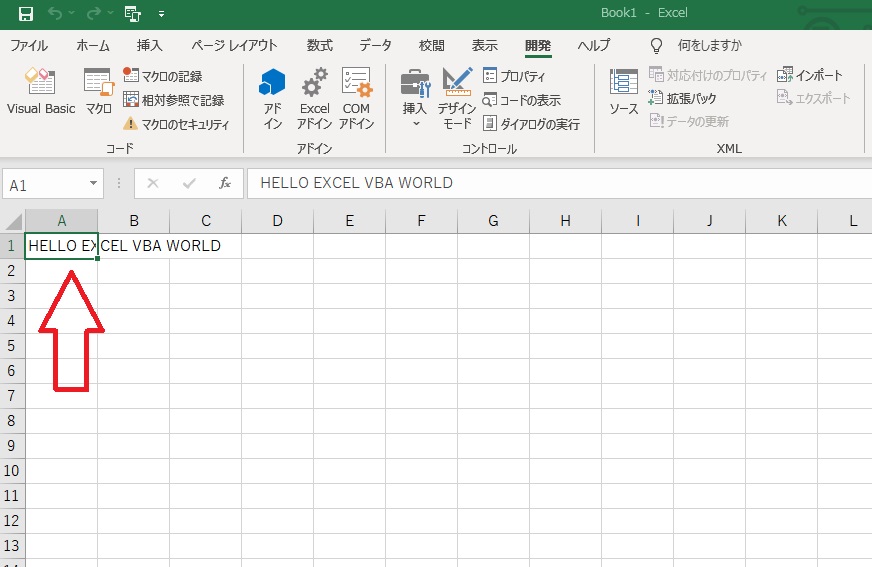The width and height of the screenshot is (872, 567).
Task: Switch to the 校閲 tab
Action: coord(432,45)
